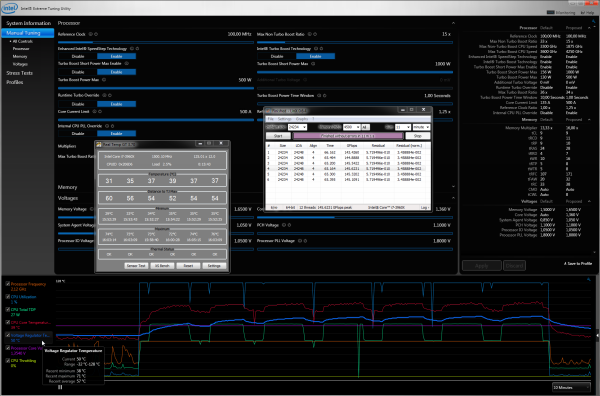Viewport: 600px width, 396px height.
Task: Uncheck Processor Core Voltage in monitor list
Action: (x=8, y=348)
